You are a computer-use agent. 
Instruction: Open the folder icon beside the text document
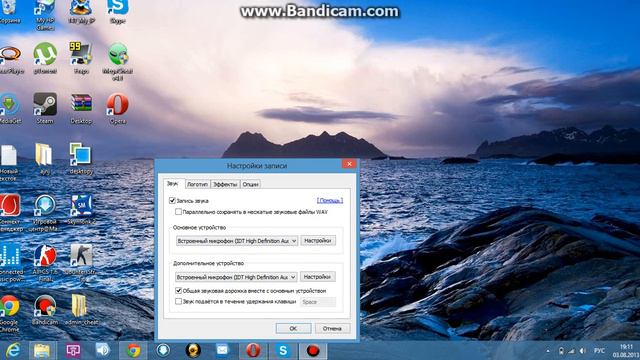tap(44, 158)
